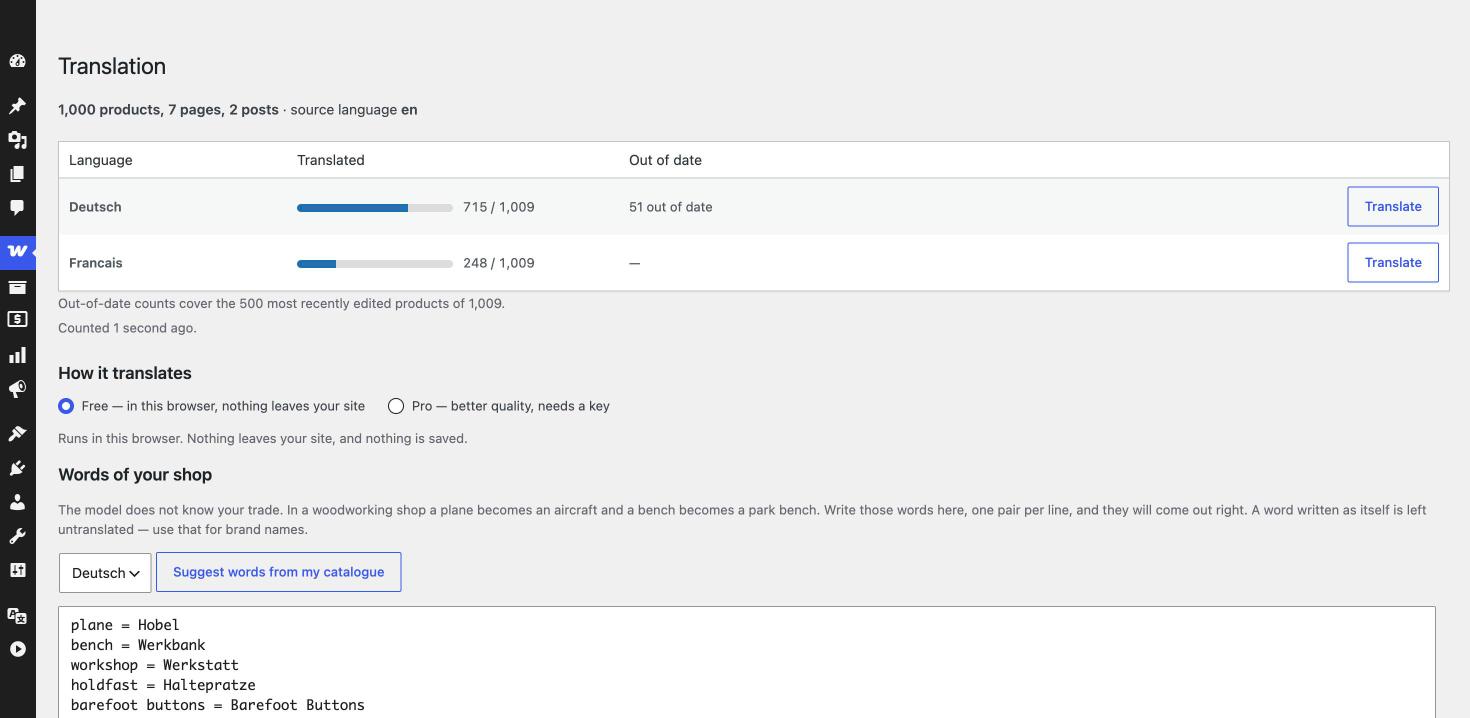Open Payments dollar sign icon
This screenshot has height=718, width=1470.
(17, 320)
